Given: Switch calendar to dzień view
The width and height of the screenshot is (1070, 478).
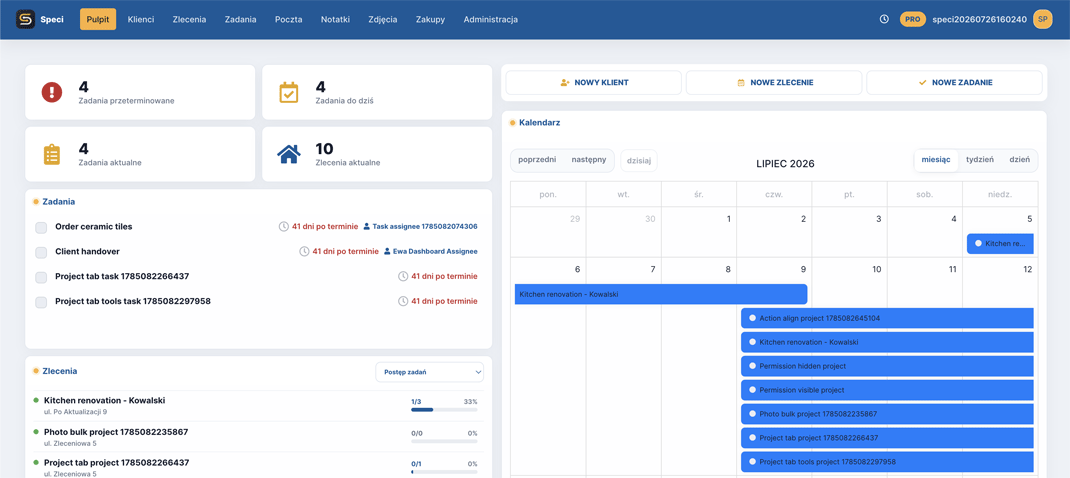Looking at the screenshot, I should point(1019,160).
